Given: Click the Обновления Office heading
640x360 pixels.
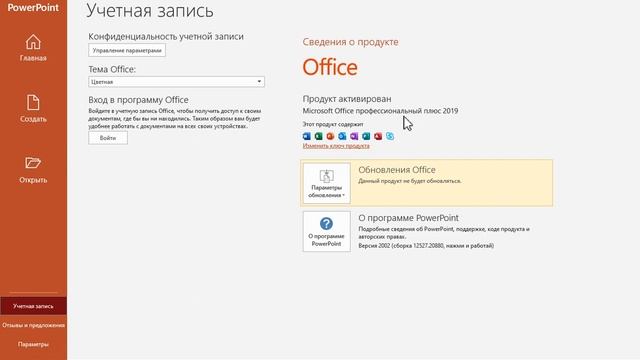Looking at the screenshot, I should 397,170.
